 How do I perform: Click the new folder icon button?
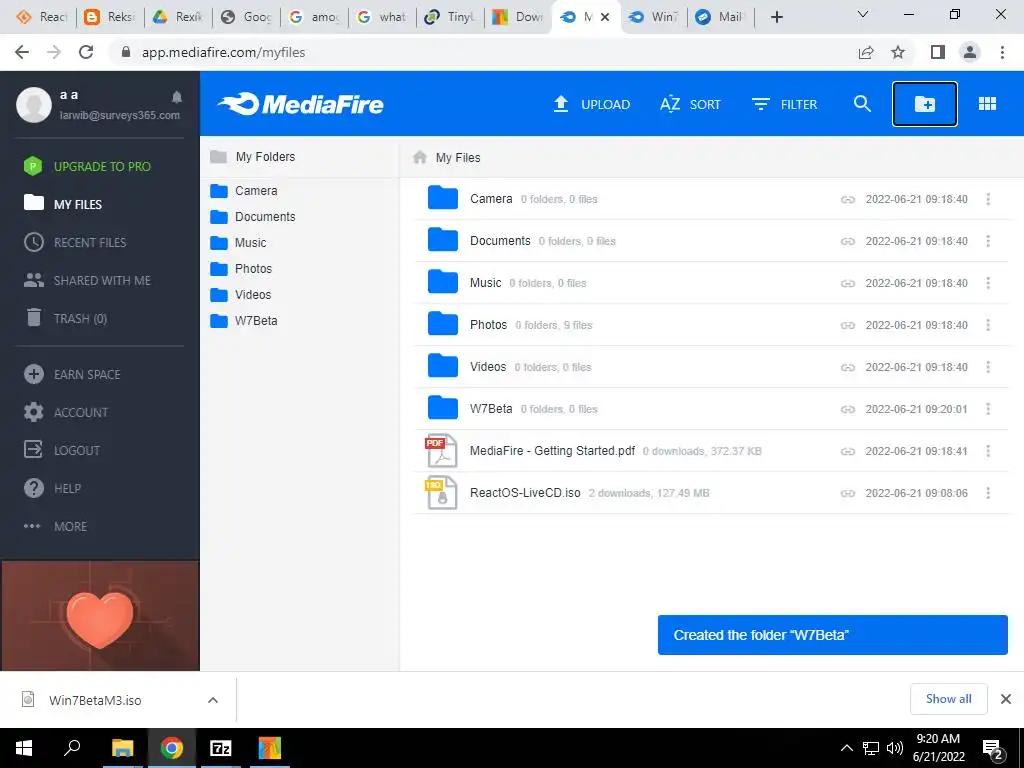924,104
